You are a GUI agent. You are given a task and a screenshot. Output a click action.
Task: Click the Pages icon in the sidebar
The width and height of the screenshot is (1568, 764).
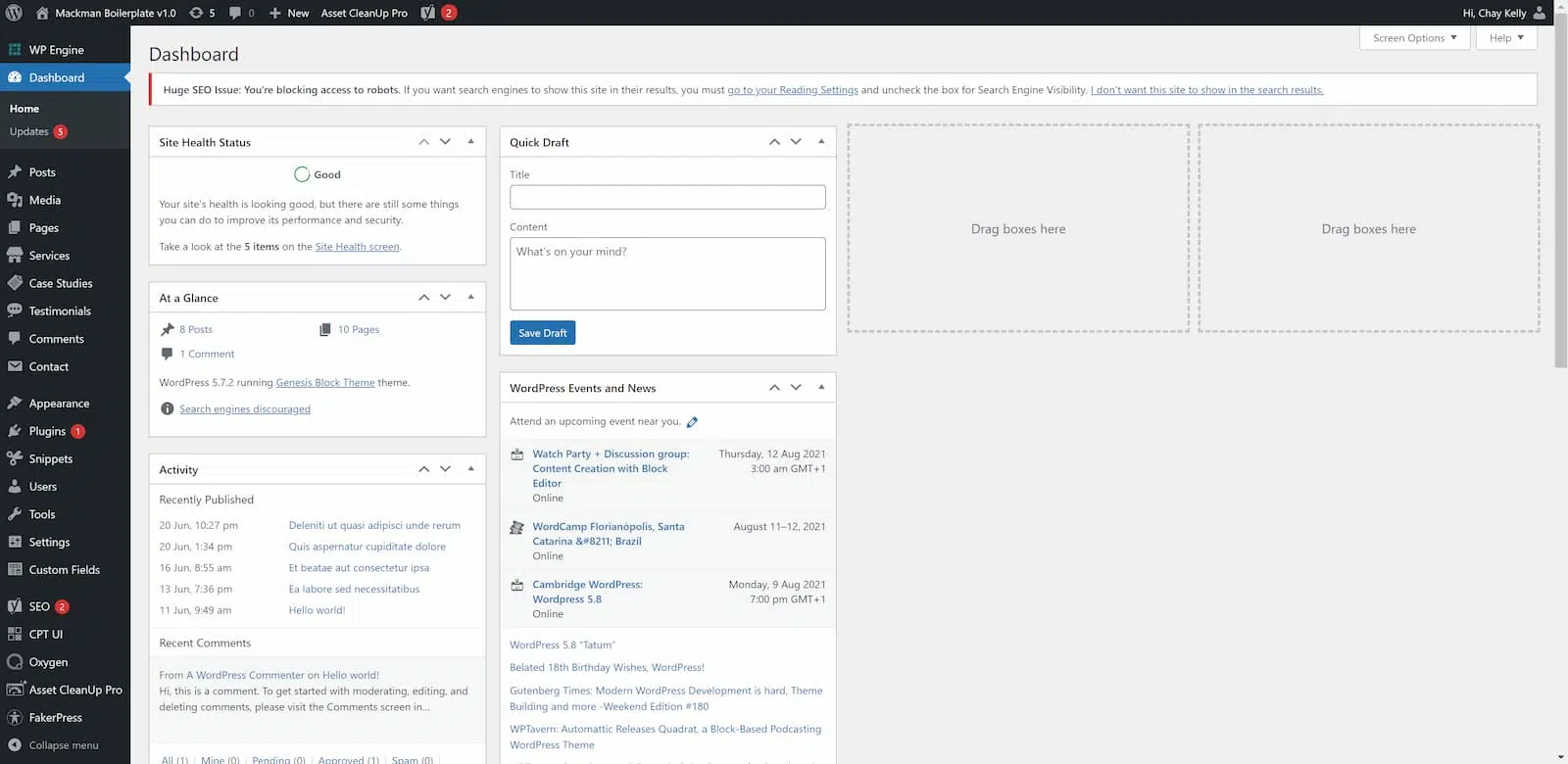[x=15, y=227]
